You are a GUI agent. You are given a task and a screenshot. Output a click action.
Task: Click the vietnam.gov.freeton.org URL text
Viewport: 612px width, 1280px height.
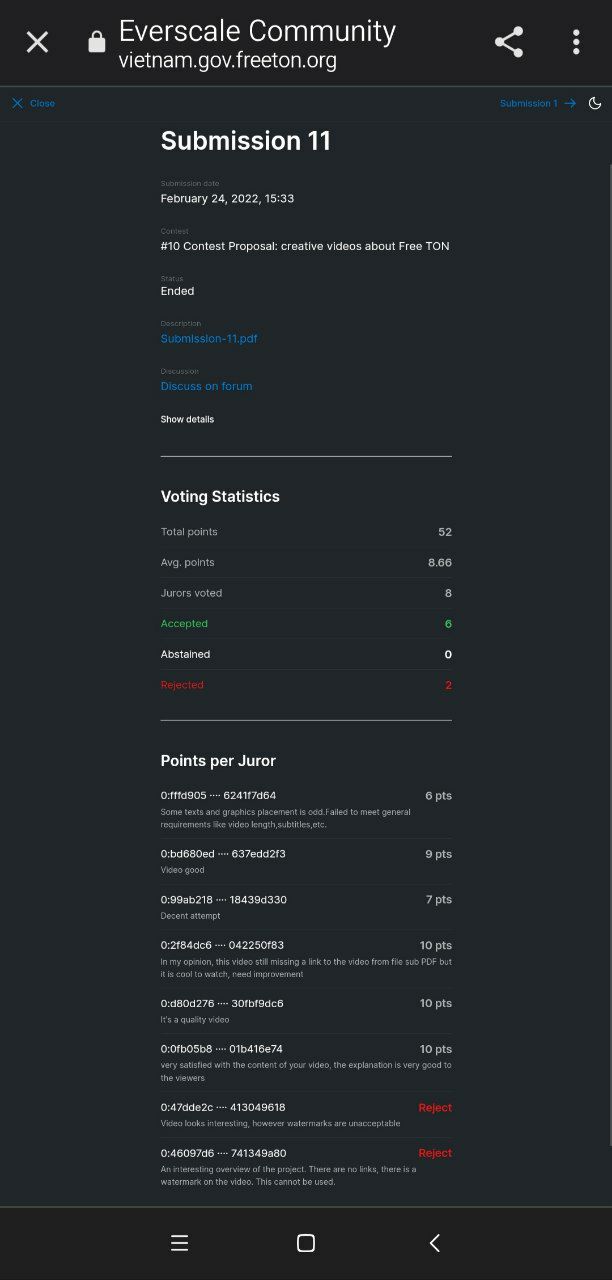[x=227, y=60]
